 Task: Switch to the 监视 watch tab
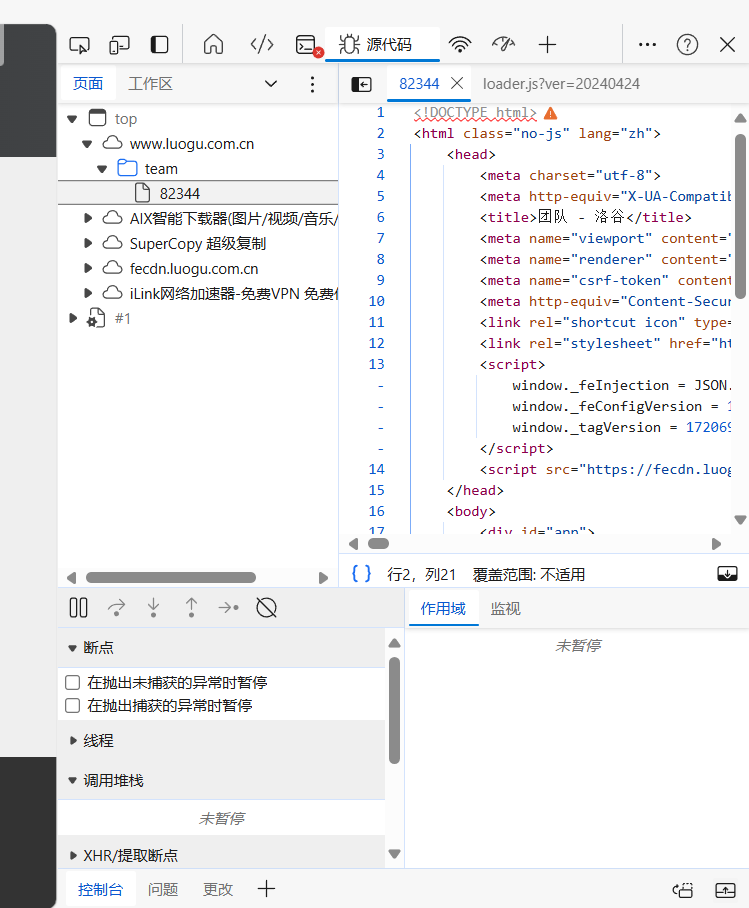[505, 608]
